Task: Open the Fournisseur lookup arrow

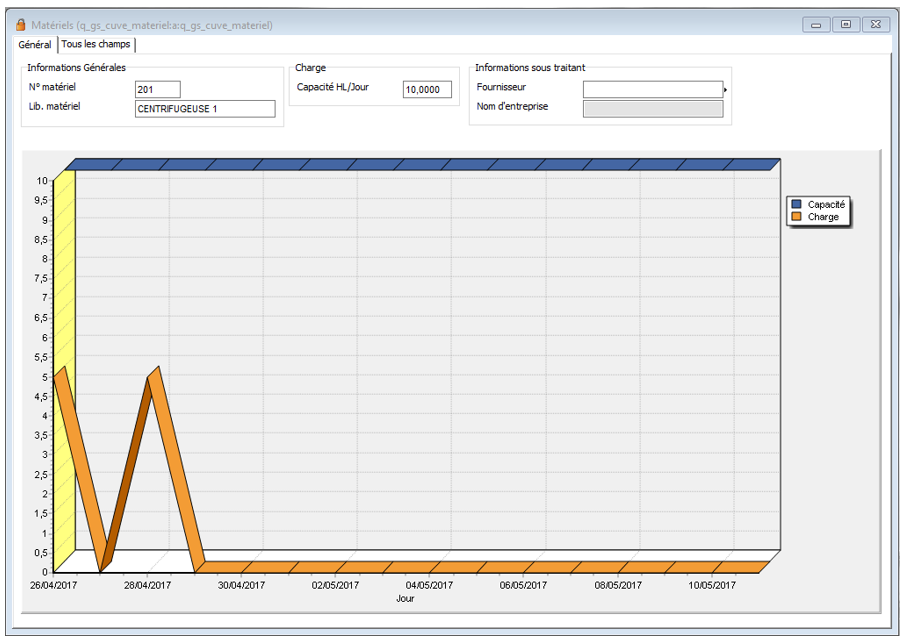Action: click(726, 90)
